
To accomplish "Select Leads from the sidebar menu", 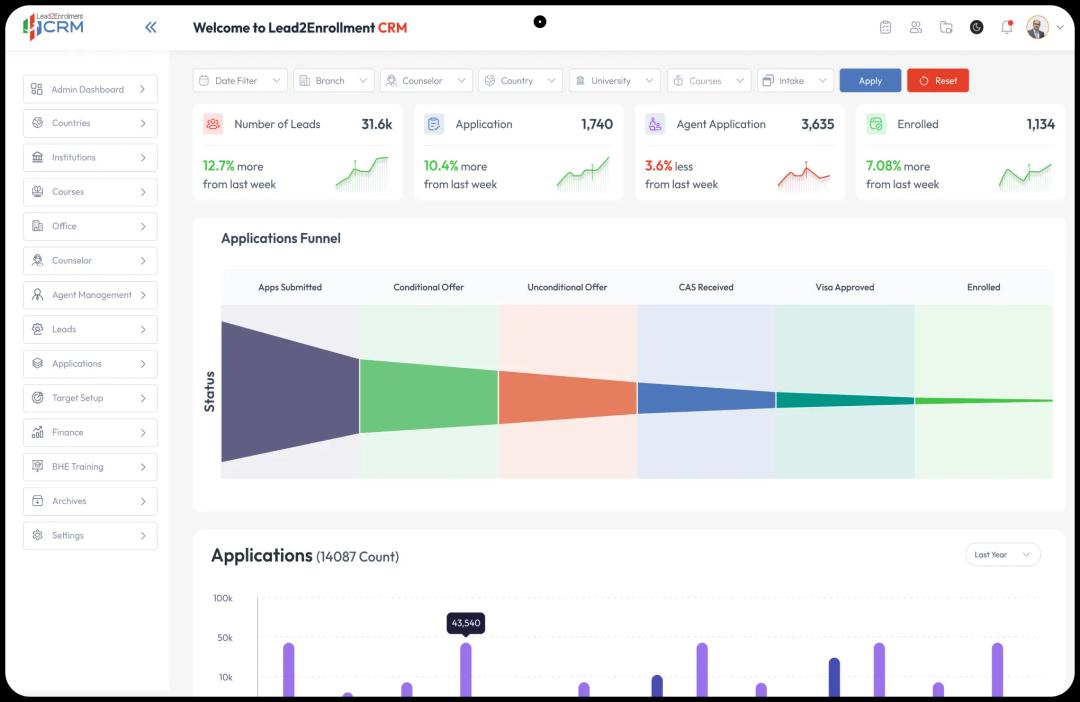I will point(90,329).
